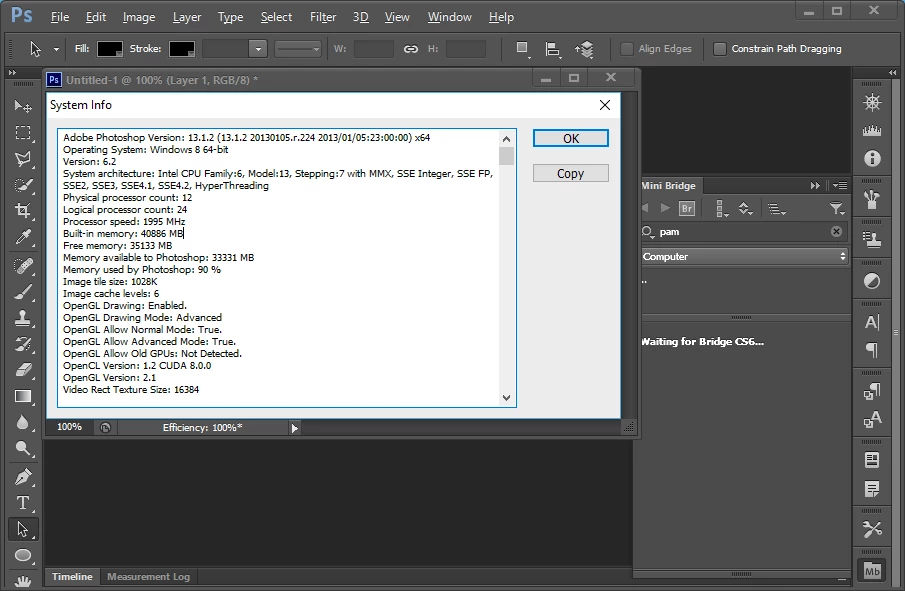
Task: Open the Computer location dropdown
Action: click(745, 256)
